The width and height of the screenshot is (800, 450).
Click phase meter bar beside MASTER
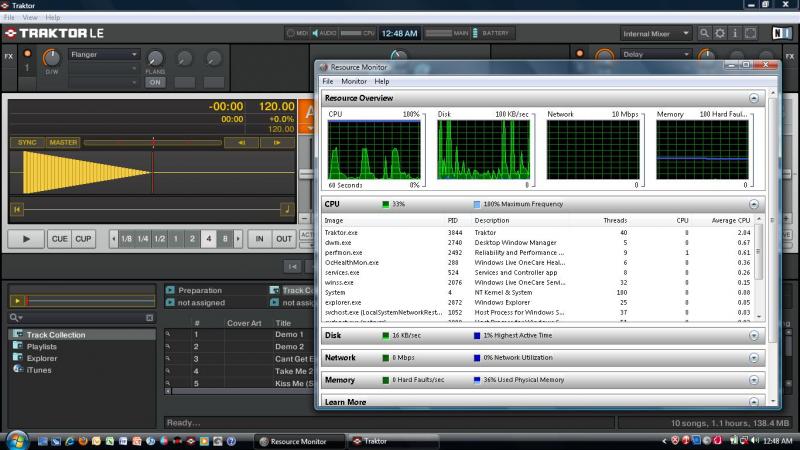[x=153, y=142]
